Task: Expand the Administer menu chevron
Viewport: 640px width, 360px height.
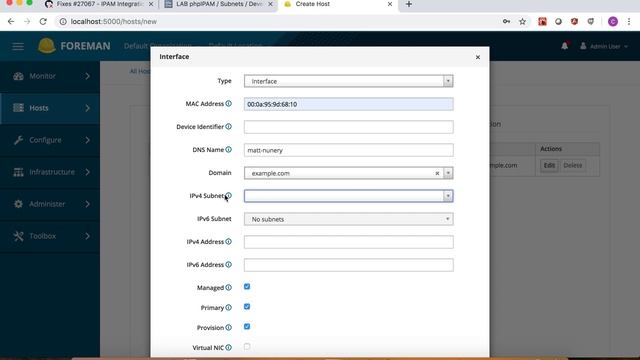Action: pos(87,204)
